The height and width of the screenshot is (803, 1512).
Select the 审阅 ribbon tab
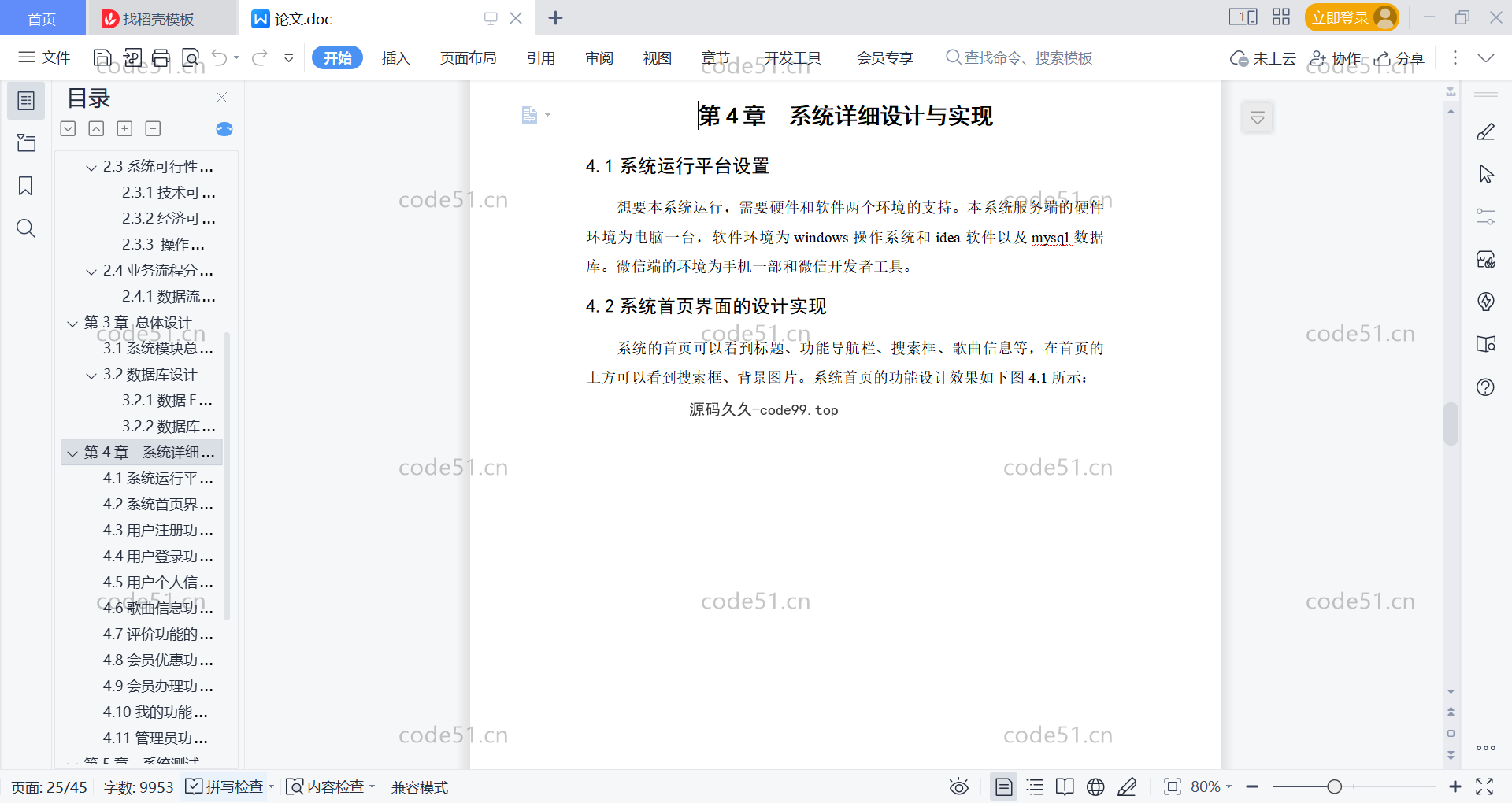599,57
